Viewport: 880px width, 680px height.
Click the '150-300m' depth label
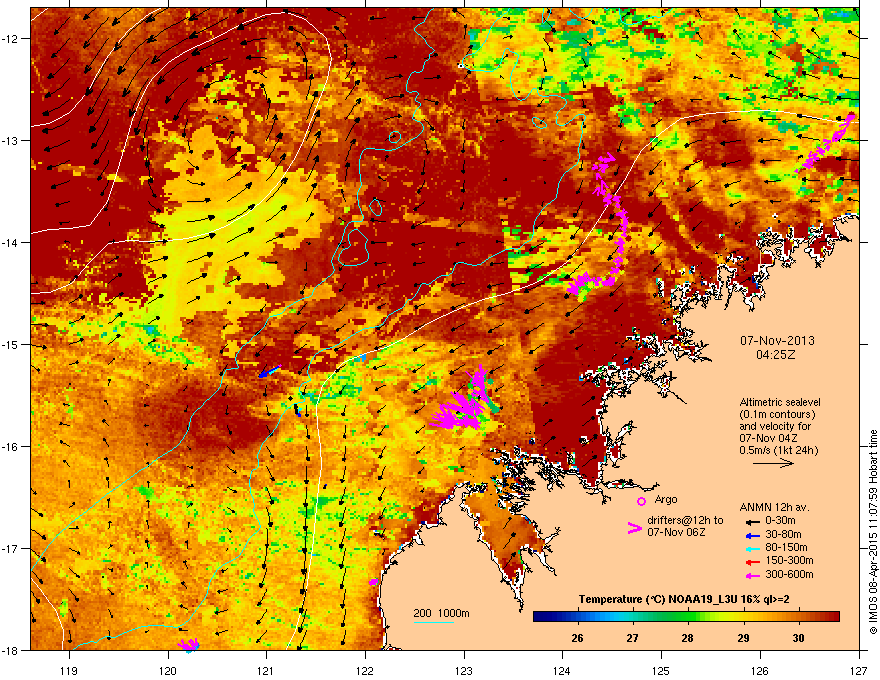click(789, 560)
